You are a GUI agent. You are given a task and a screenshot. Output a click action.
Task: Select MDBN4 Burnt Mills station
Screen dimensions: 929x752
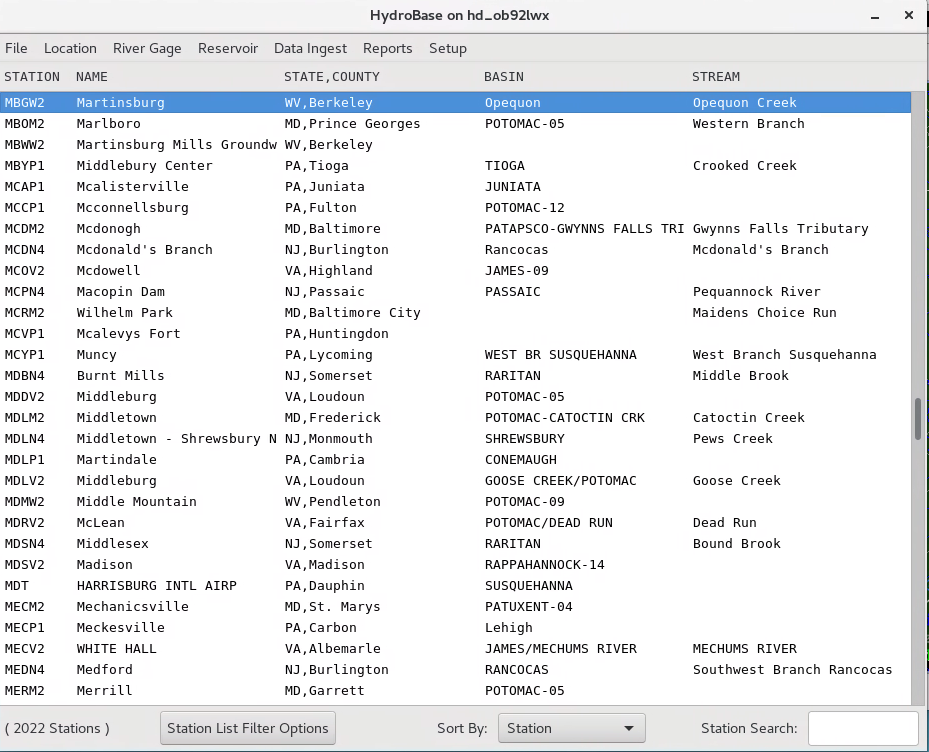pyautogui.click(x=455, y=376)
